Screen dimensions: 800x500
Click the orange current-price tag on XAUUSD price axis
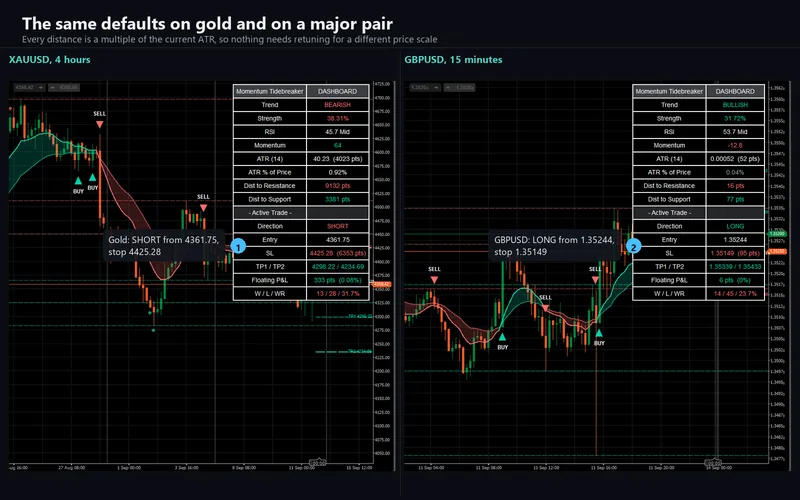point(381,284)
